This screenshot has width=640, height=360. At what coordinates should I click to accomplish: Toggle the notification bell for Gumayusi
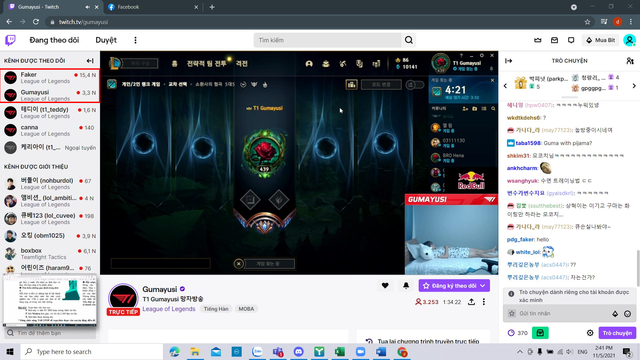(x=406, y=286)
